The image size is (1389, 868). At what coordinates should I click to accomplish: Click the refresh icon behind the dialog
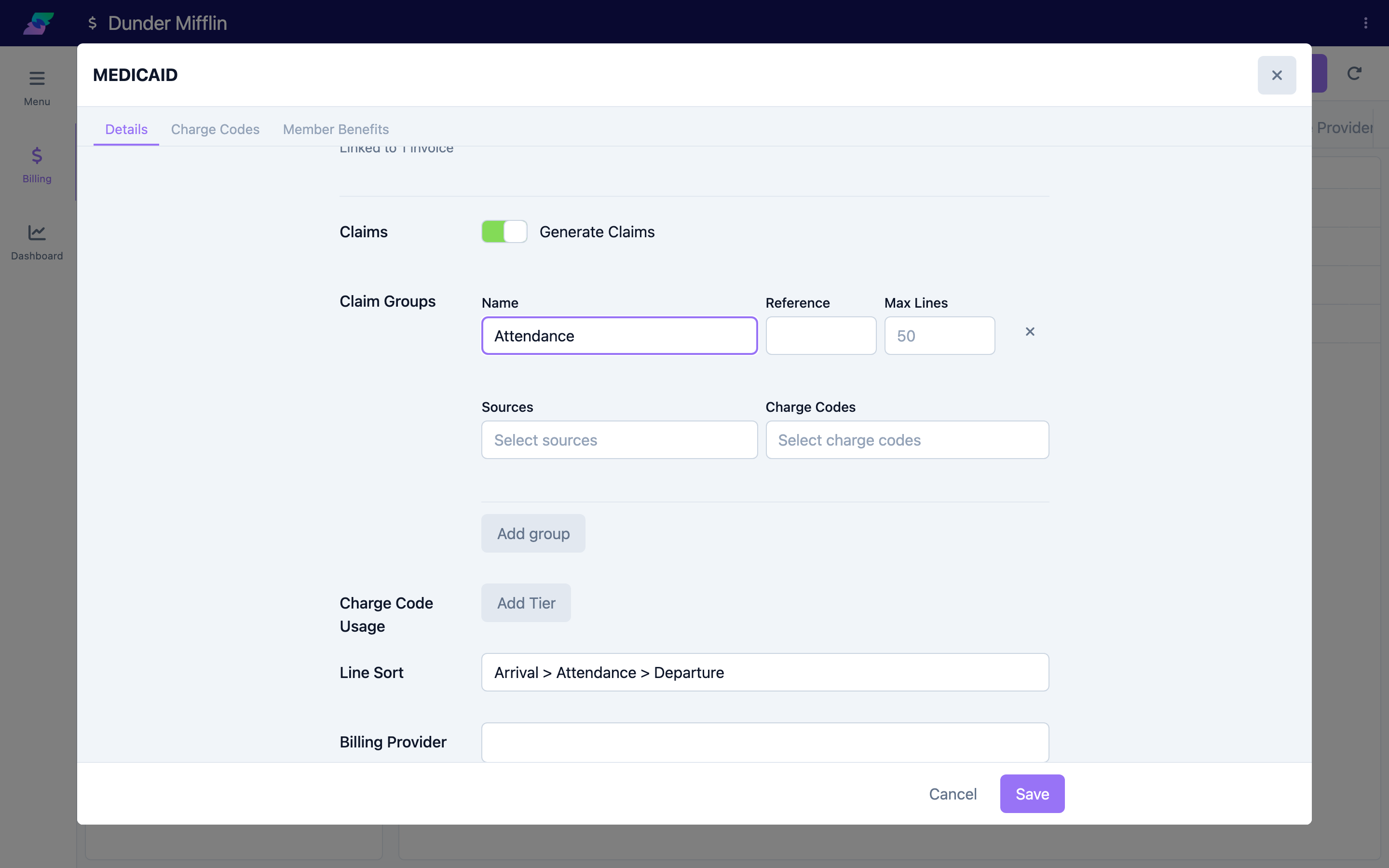click(x=1355, y=73)
